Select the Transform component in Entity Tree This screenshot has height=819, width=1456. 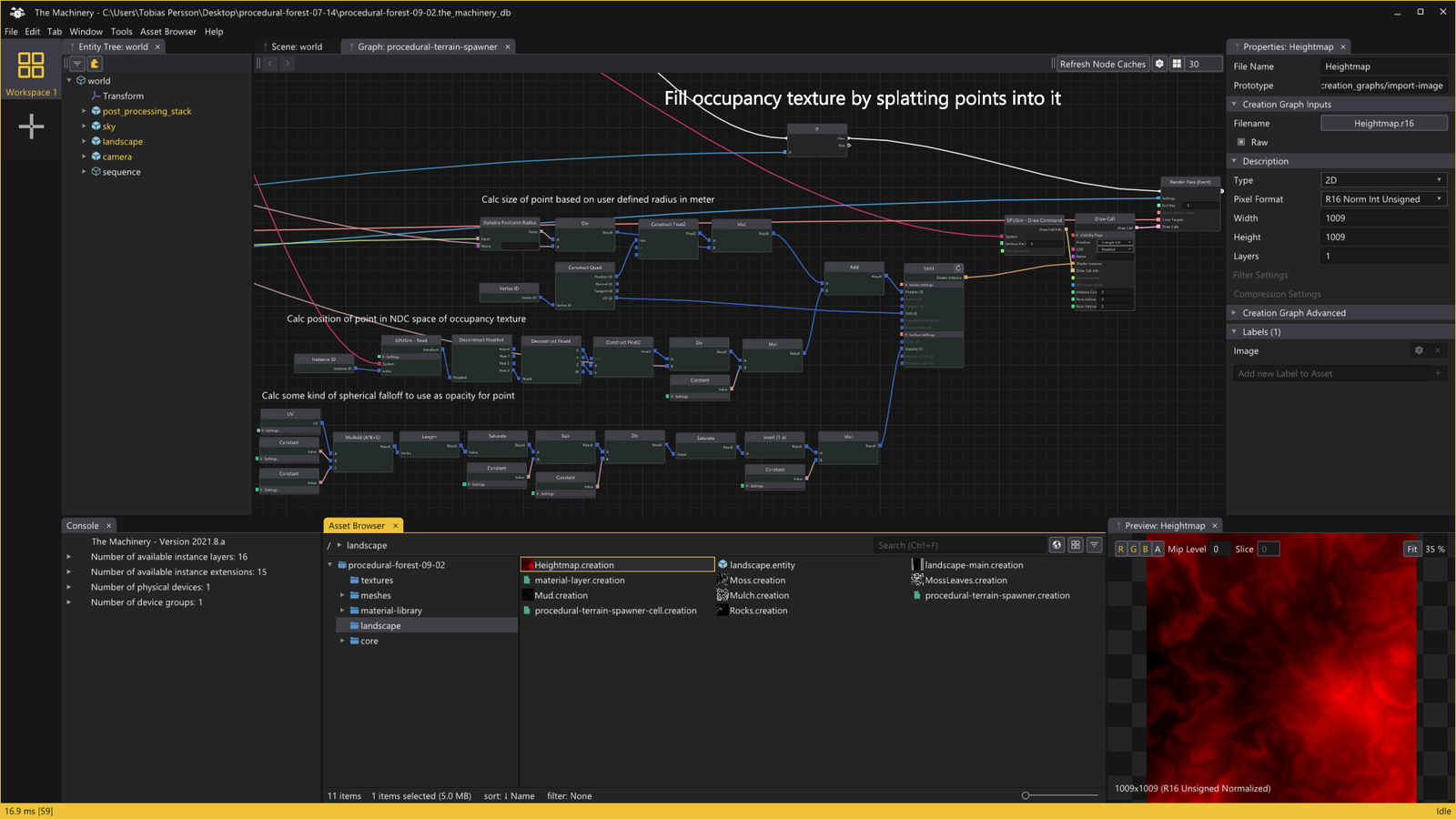coord(123,96)
